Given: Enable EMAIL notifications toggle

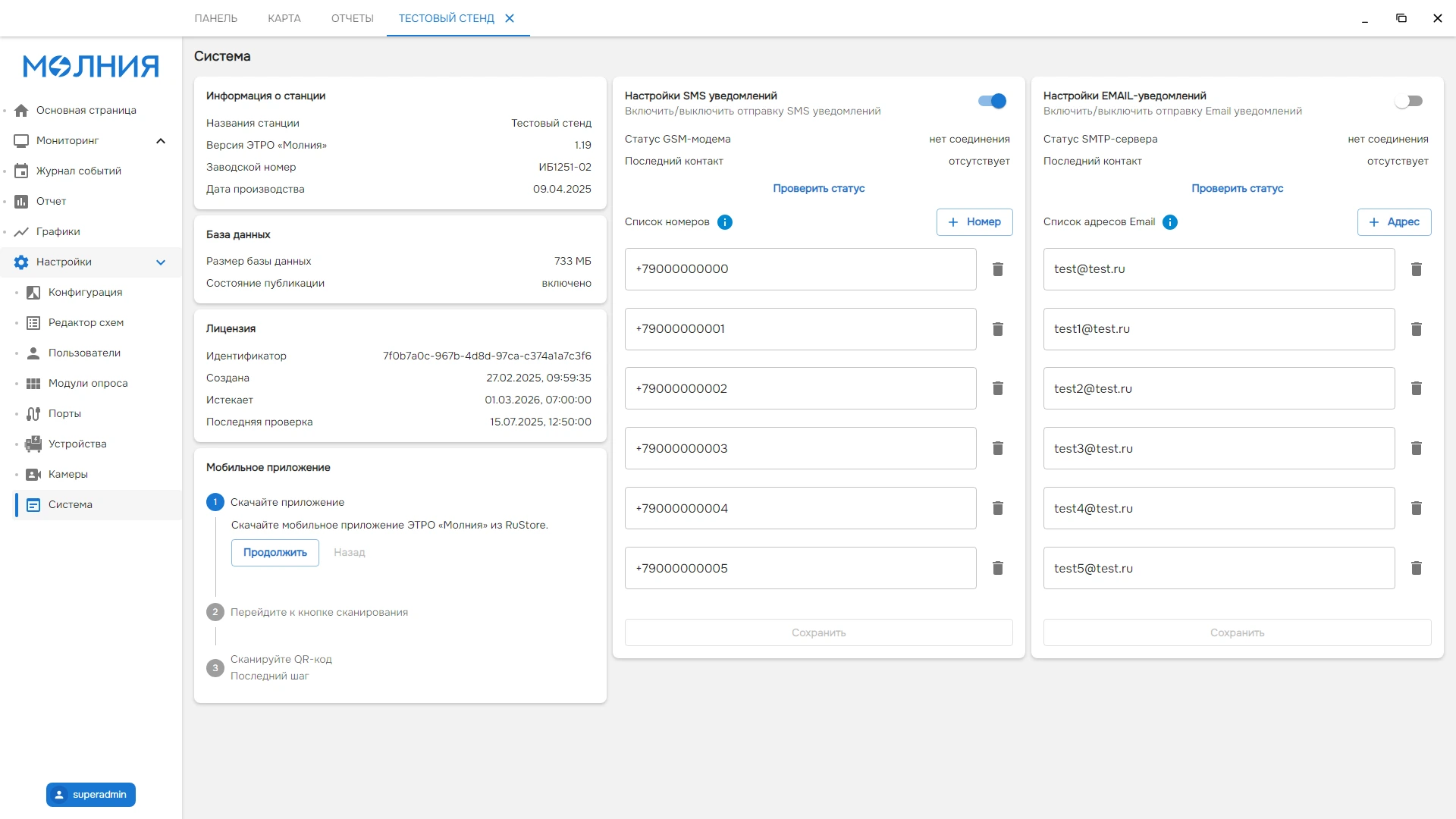Looking at the screenshot, I should pyautogui.click(x=1409, y=101).
